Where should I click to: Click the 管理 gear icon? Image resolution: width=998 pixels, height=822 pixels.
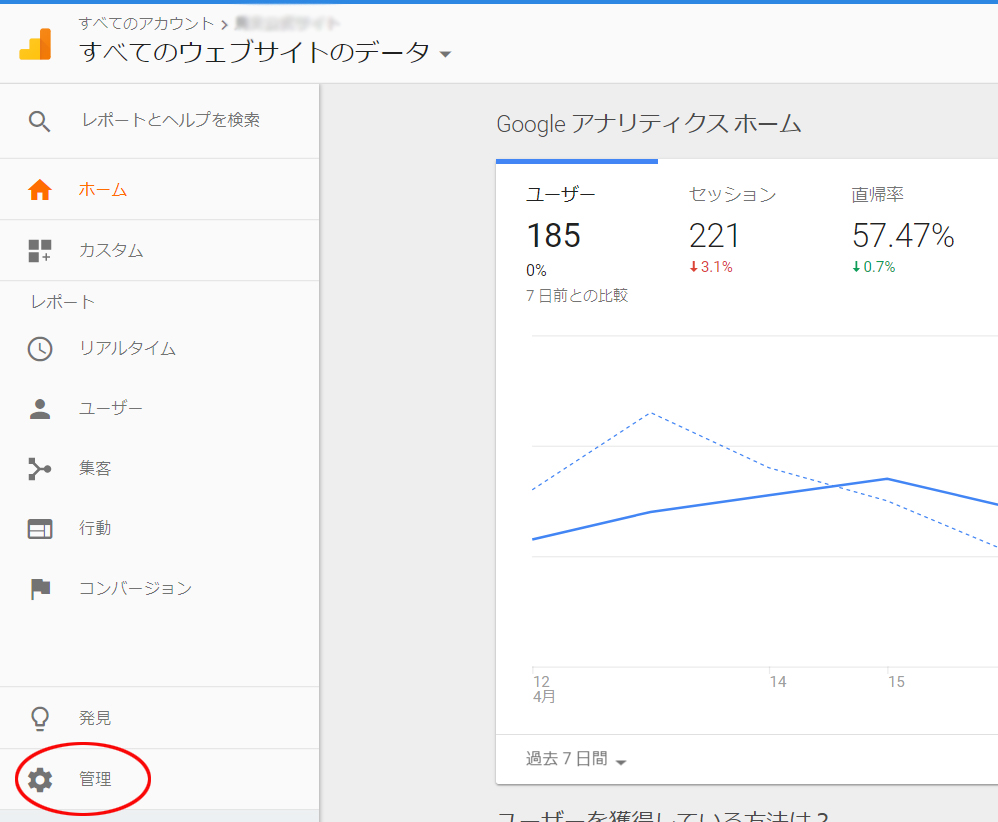[40, 779]
